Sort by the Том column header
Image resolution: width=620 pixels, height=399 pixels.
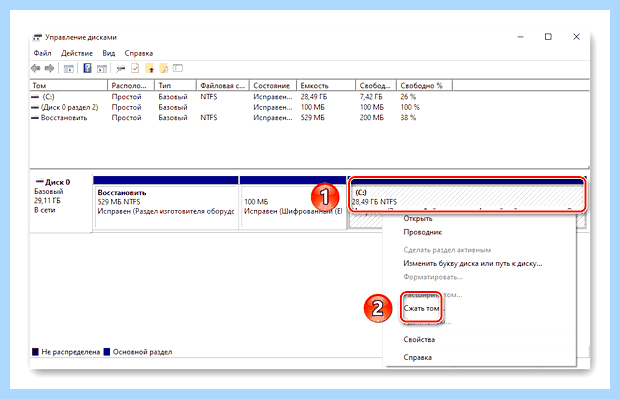click(x=69, y=85)
